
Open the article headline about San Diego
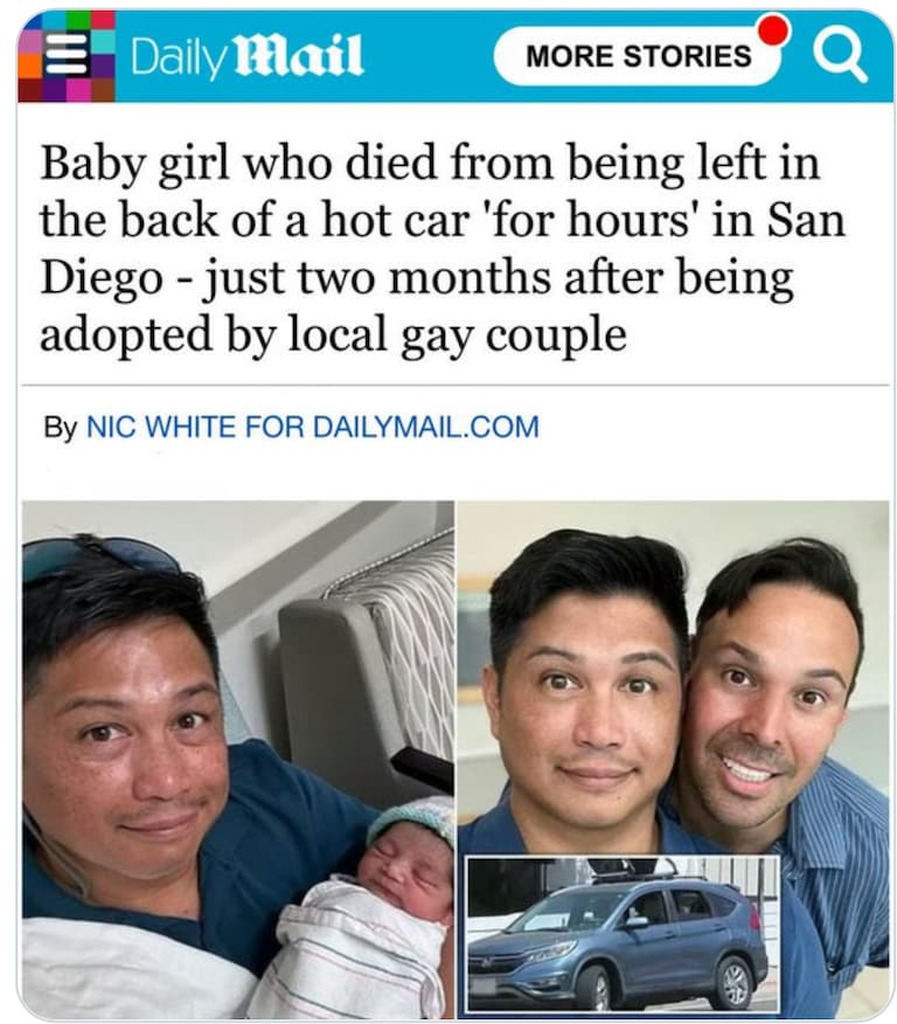coord(443,248)
